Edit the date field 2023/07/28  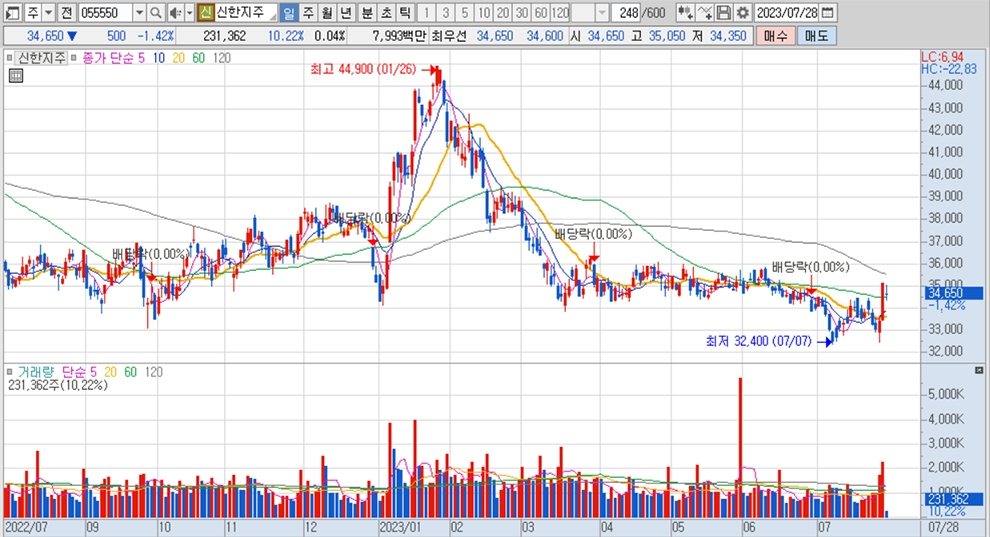[x=787, y=12]
